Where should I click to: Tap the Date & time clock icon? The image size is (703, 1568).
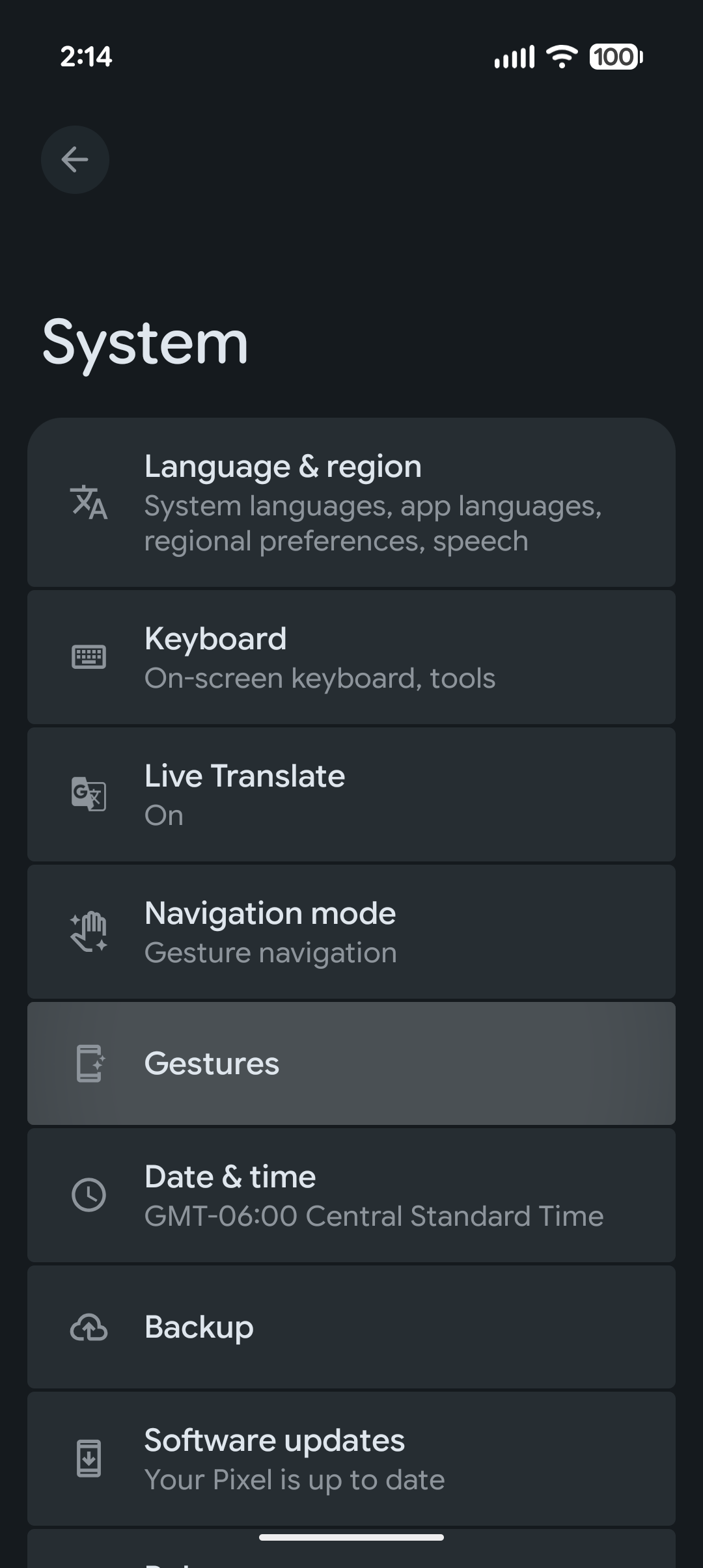click(89, 1195)
